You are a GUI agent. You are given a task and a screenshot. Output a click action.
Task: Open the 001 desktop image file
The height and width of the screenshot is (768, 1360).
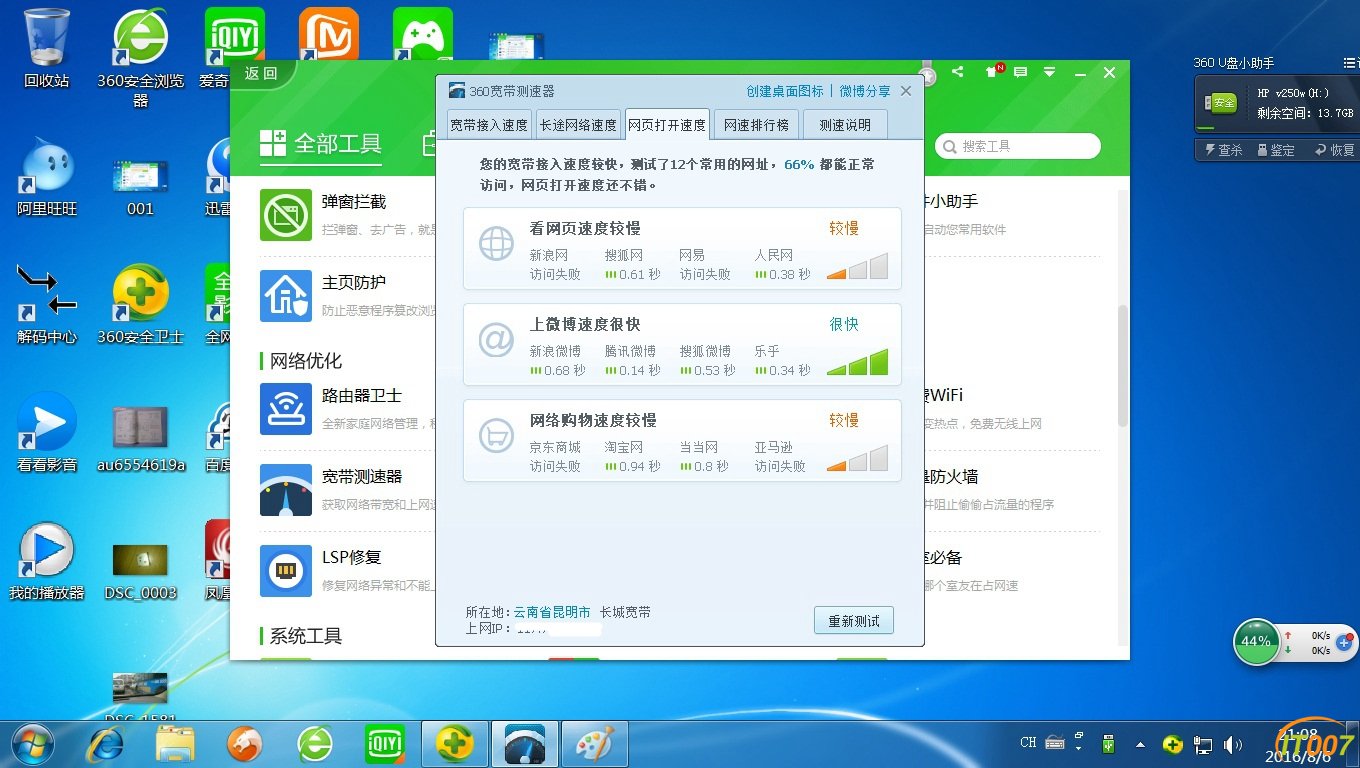141,186
